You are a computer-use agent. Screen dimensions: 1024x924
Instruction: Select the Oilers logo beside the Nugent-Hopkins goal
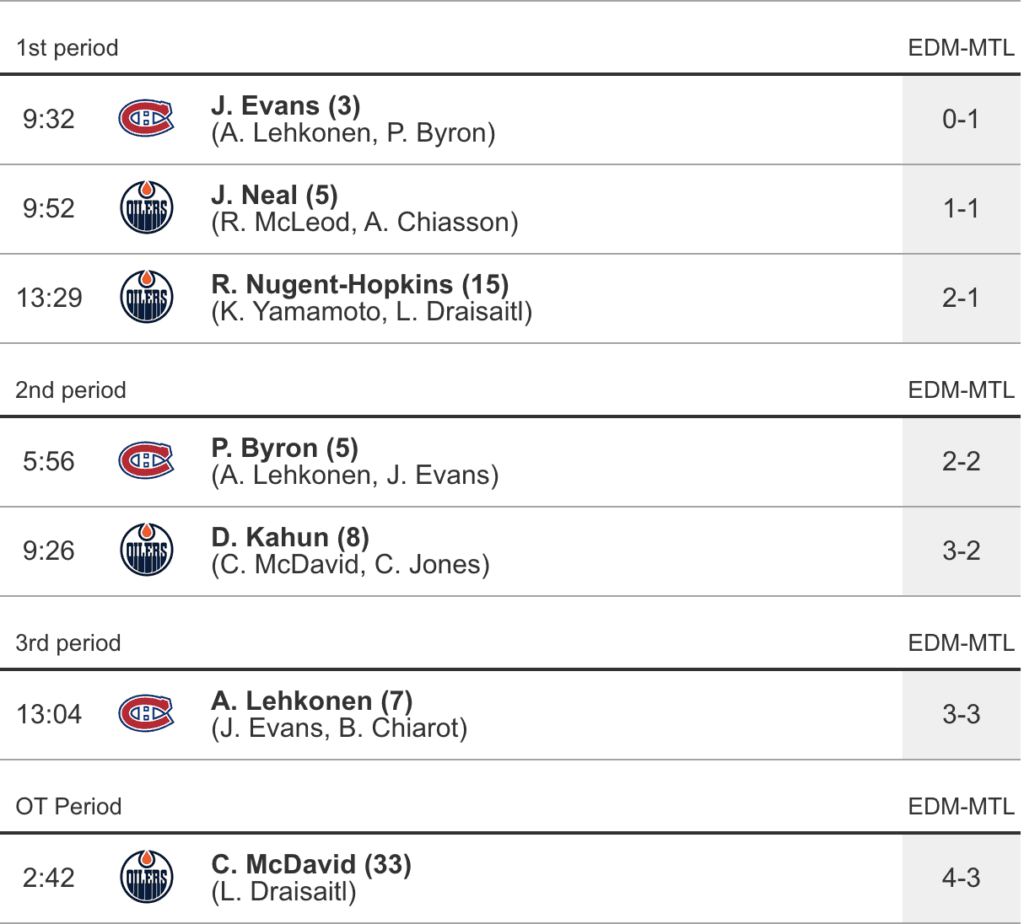point(146,297)
